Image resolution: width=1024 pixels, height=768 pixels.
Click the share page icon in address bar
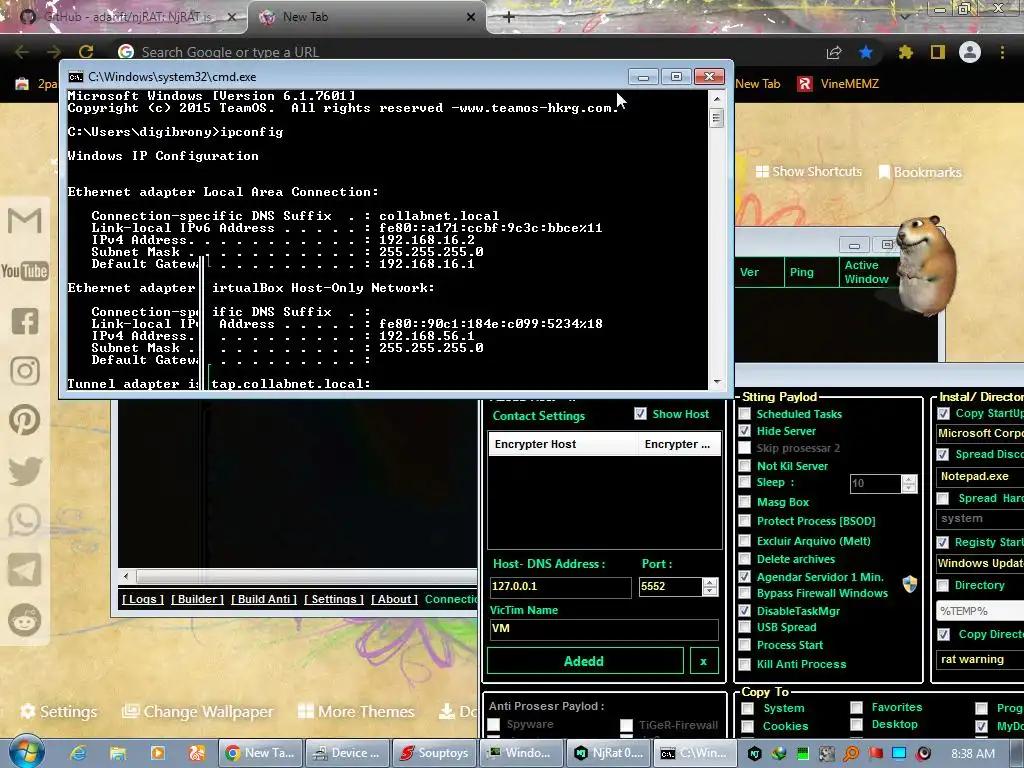tap(834, 52)
